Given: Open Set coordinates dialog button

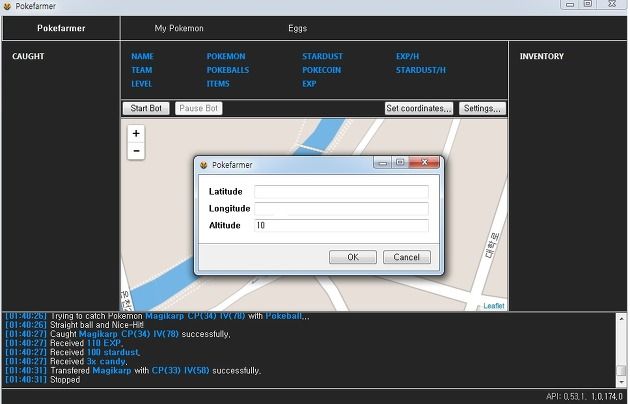Looking at the screenshot, I should 419,108.
